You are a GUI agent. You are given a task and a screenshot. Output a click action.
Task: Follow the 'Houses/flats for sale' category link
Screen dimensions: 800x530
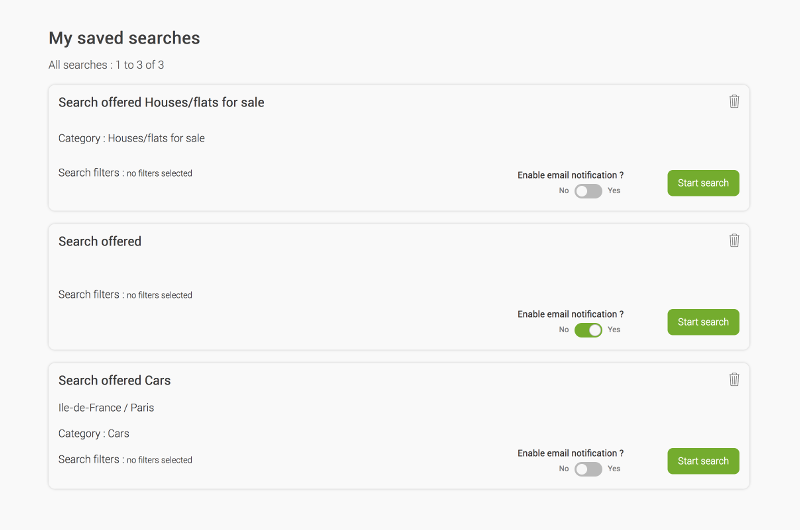coord(156,138)
